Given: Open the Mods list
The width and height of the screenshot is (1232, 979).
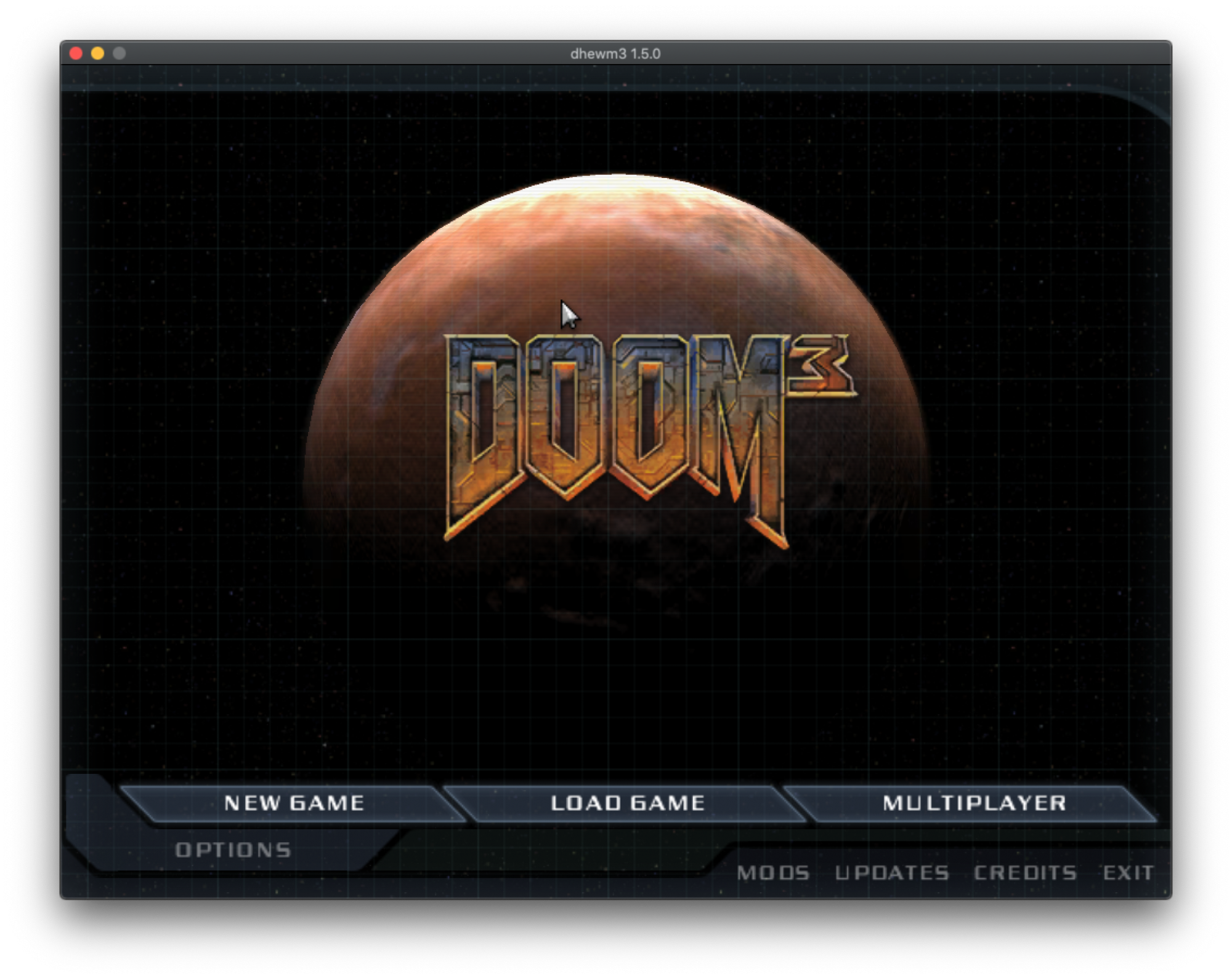Looking at the screenshot, I should (x=773, y=873).
